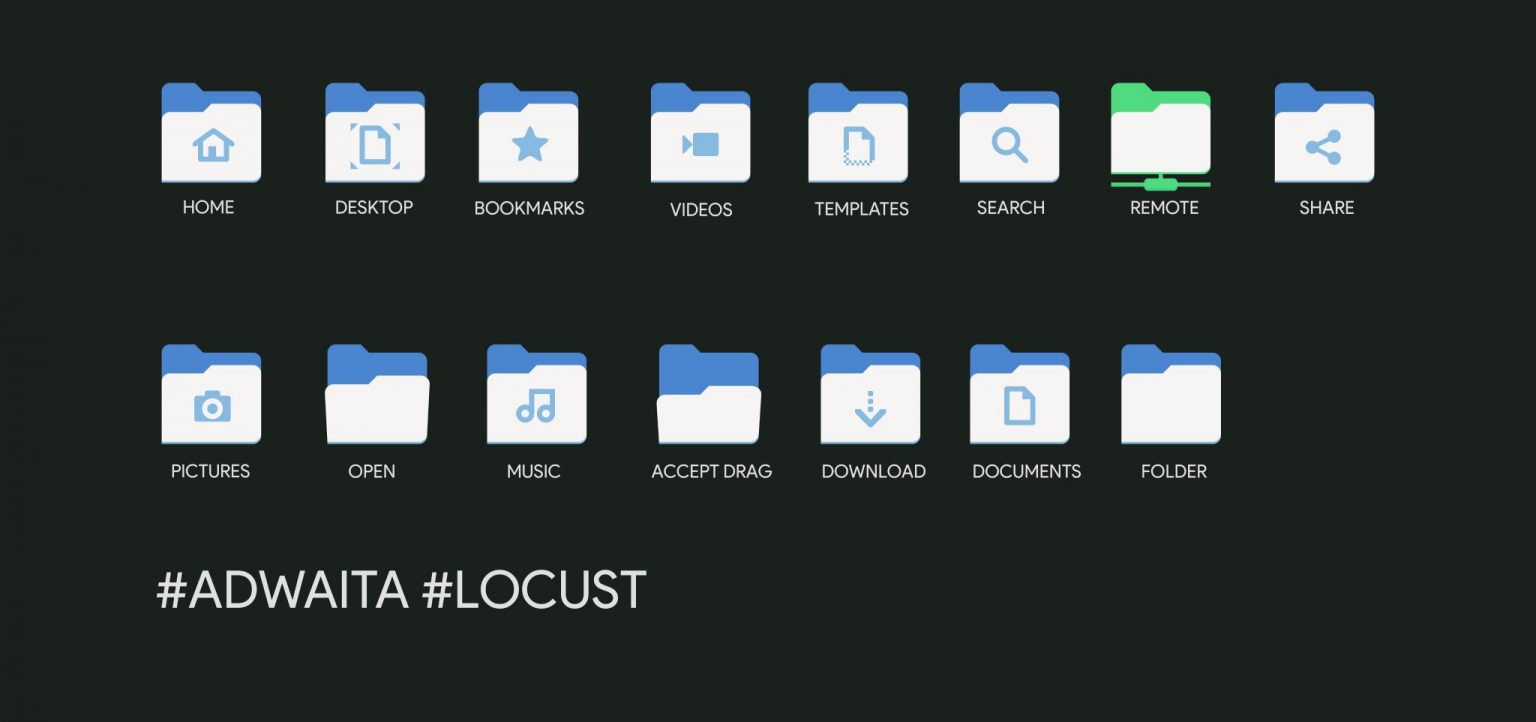Click the HOME label text
Viewport: 1536px width, 722px height.
click(208, 207)
